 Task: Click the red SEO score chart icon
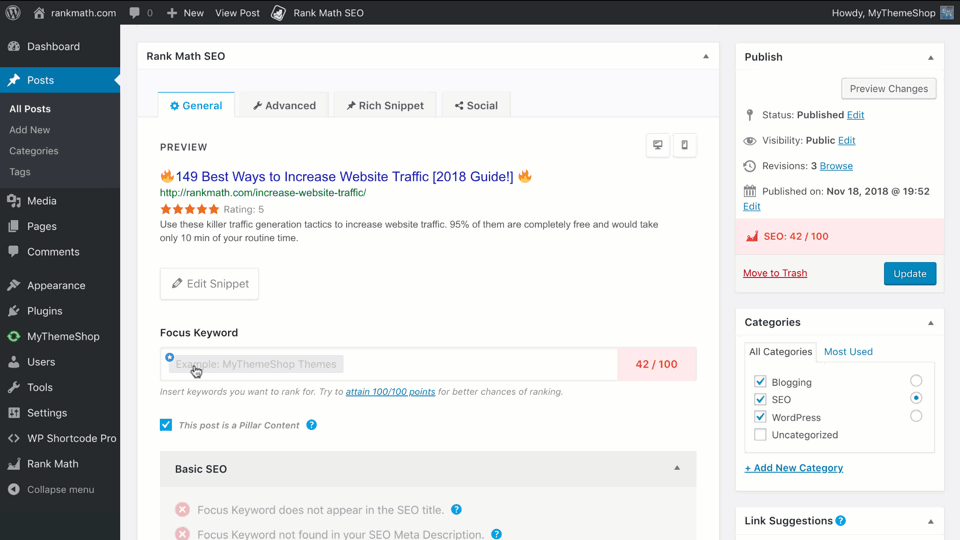click(x=752, y=236)
